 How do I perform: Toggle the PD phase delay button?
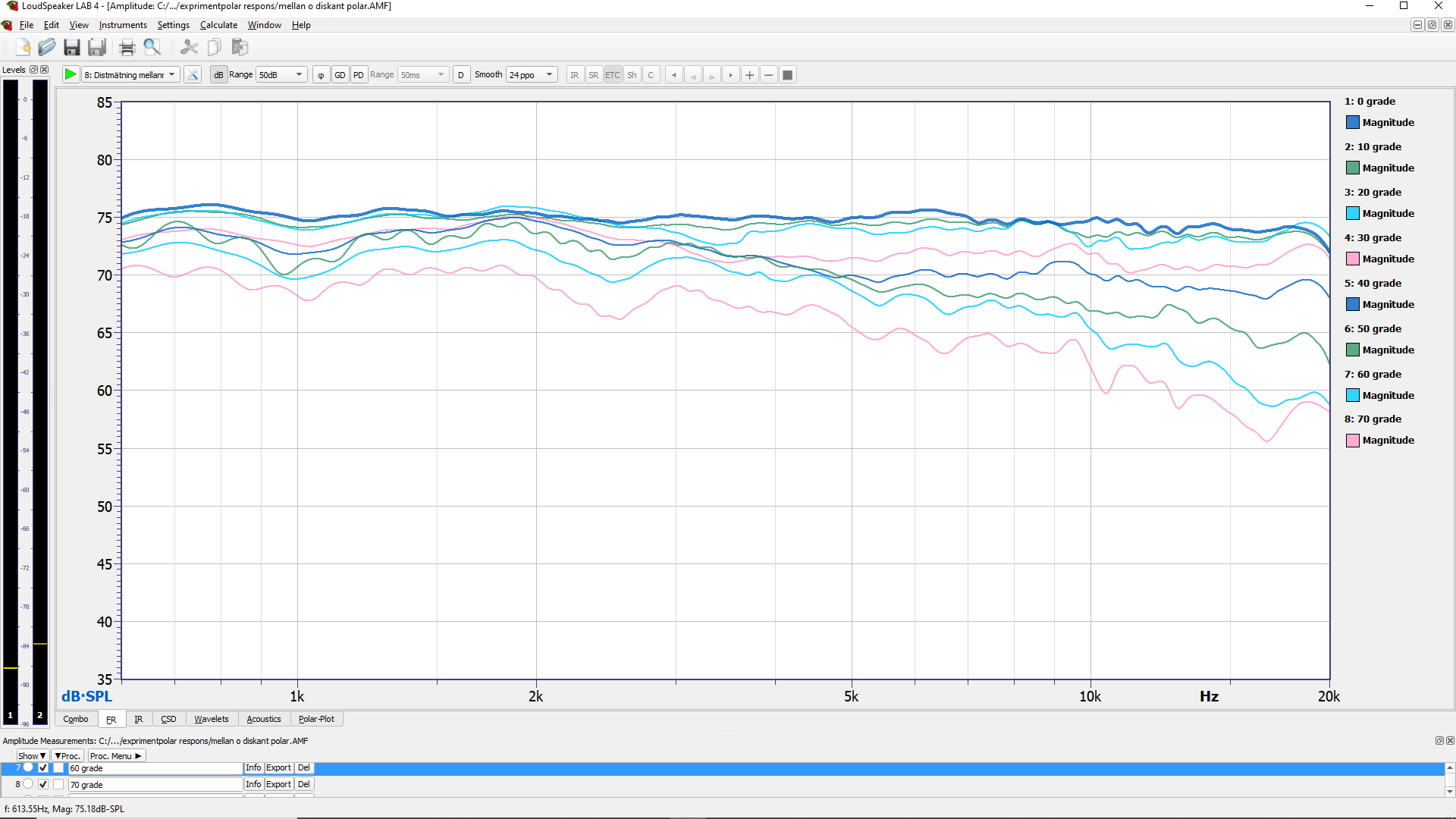tap(359, 74)
